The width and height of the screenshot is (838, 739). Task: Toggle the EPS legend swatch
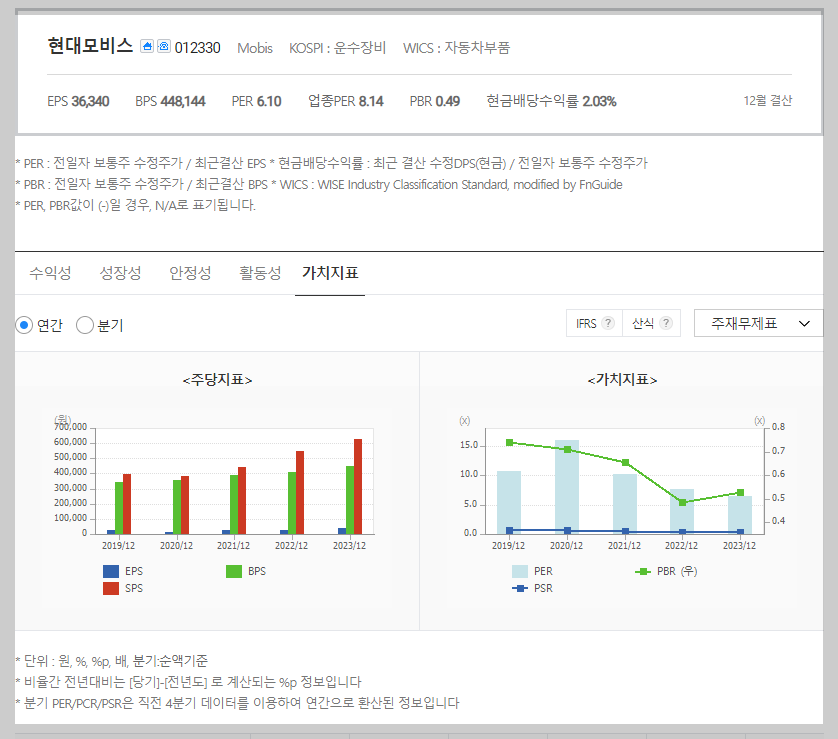[111, 571]
